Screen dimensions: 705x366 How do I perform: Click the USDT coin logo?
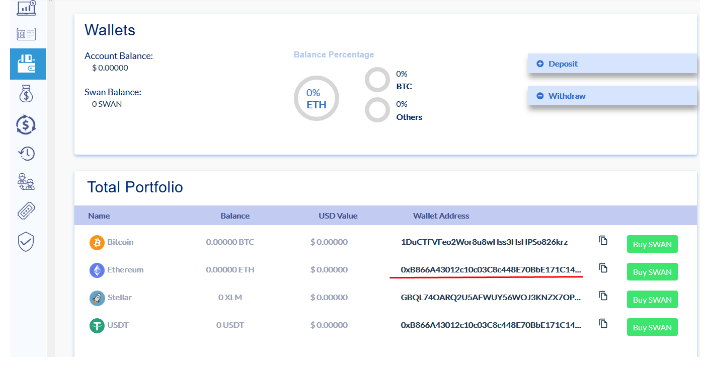point(97,326)
